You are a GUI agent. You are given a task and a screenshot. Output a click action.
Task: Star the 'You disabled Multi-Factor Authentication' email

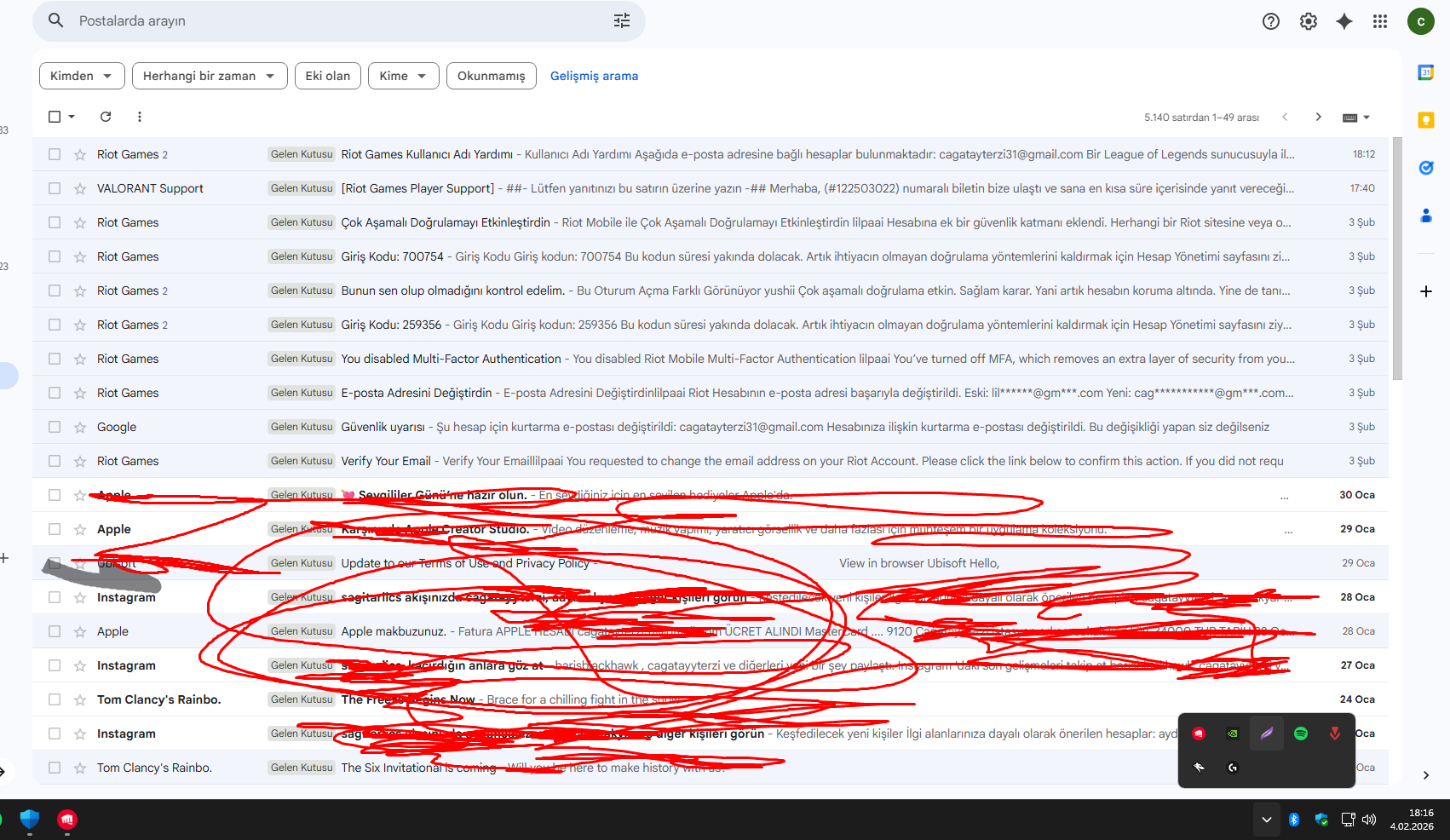tap(80, 359)
